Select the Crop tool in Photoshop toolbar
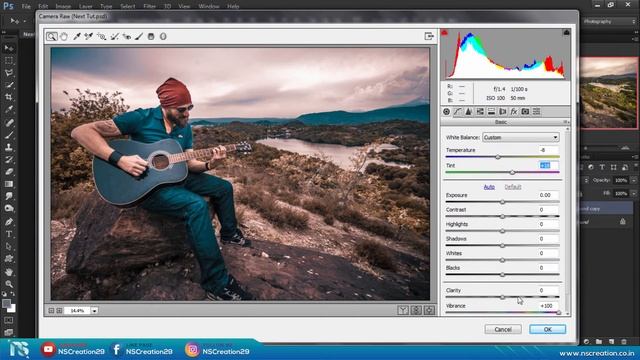 (x=9, y=97)
